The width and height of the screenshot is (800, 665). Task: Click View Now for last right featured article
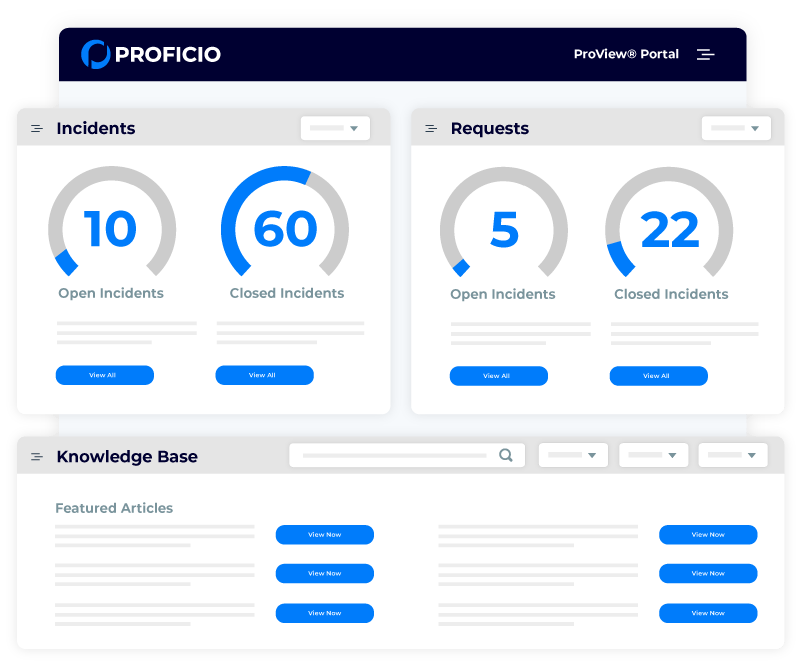(708, 613)
